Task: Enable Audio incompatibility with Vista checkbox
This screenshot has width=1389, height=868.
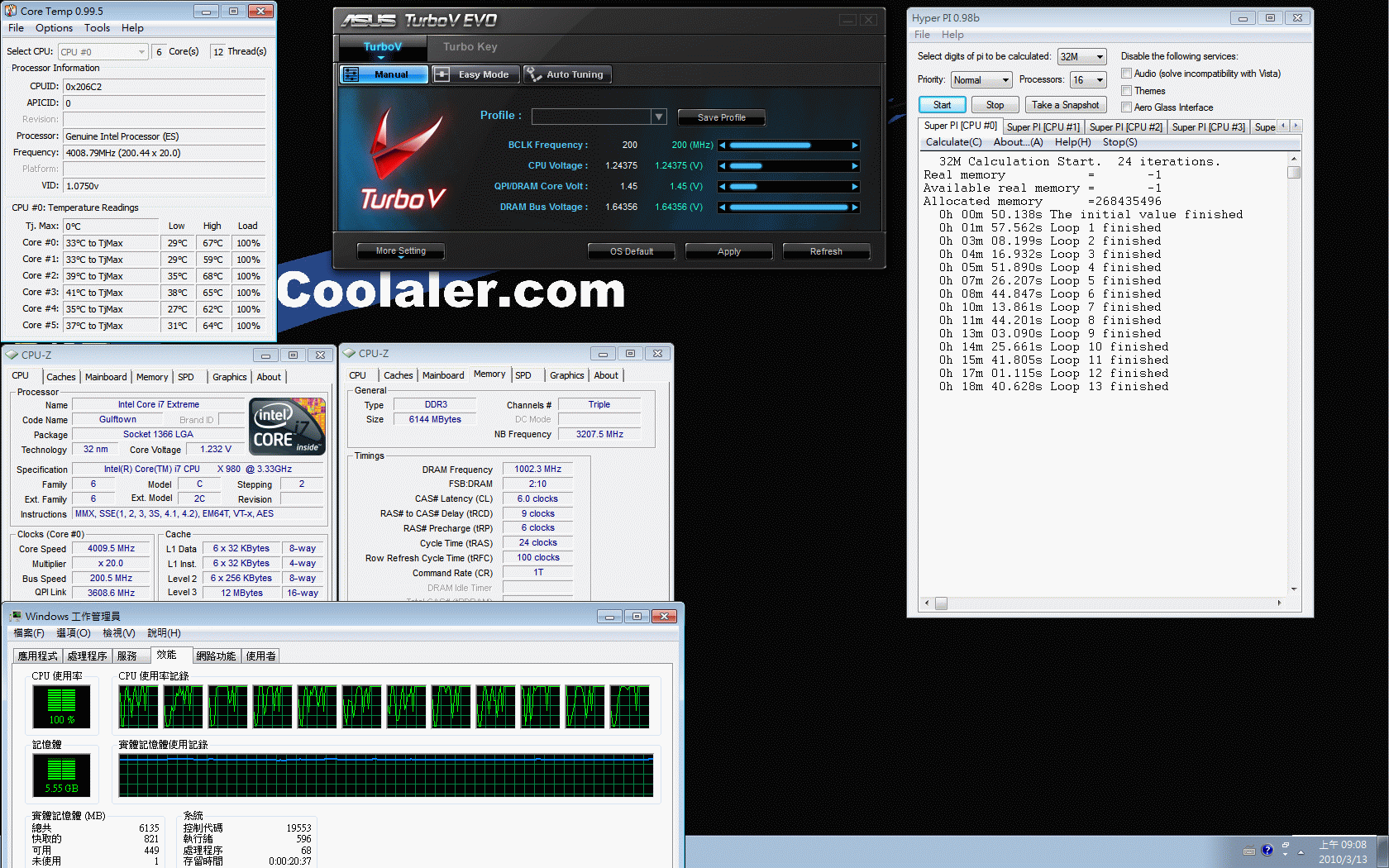Action: [x=1126, y=74]
